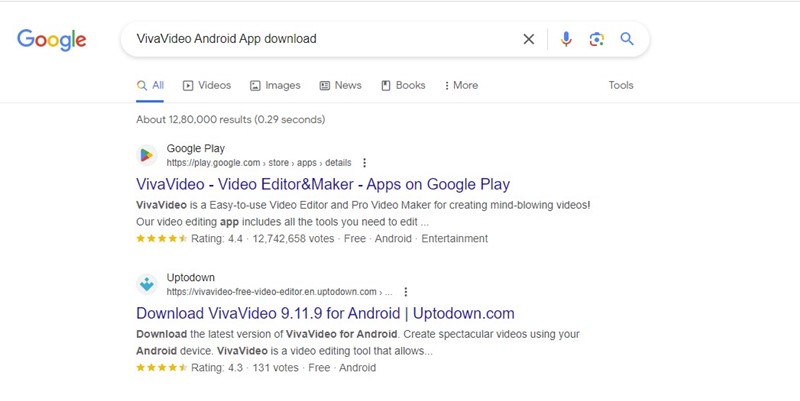Screen dimensions: 800x401
Task: Start voice search with microphone icon
Action: coord(566,39)
